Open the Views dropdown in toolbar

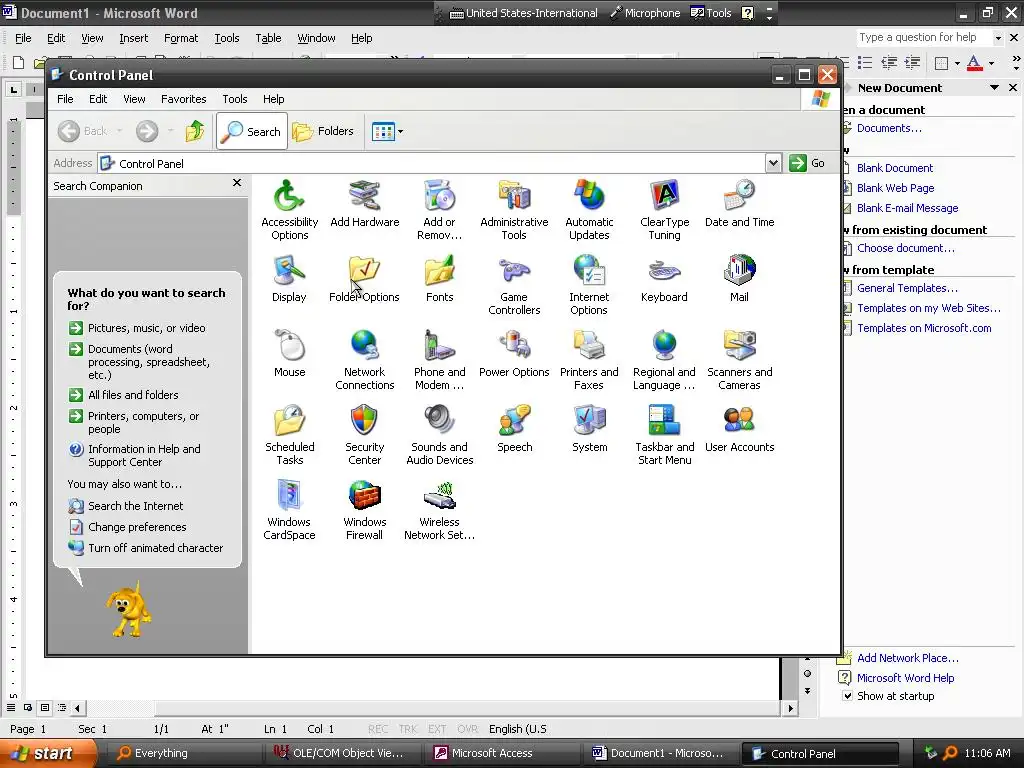[400, 131]
